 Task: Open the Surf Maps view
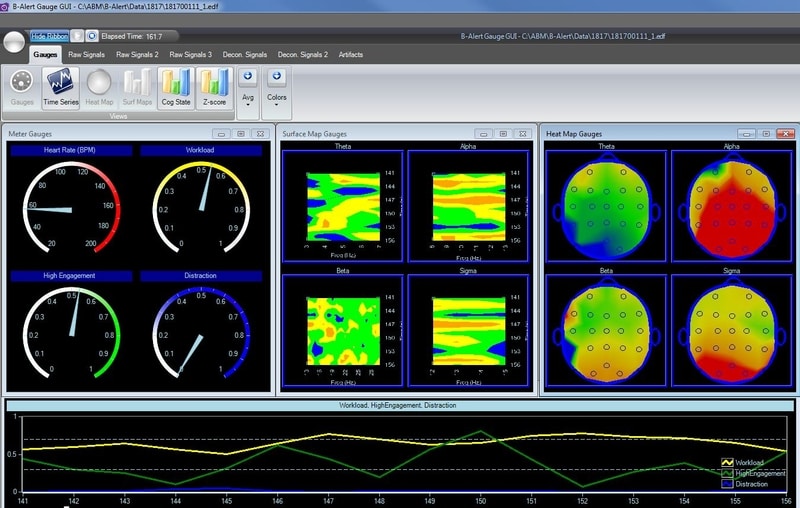tap(138, 86)
